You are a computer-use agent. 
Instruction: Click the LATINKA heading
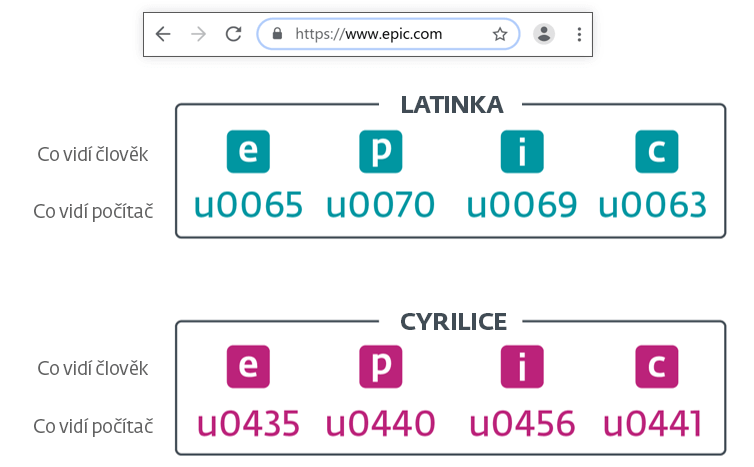click(452, 105)
